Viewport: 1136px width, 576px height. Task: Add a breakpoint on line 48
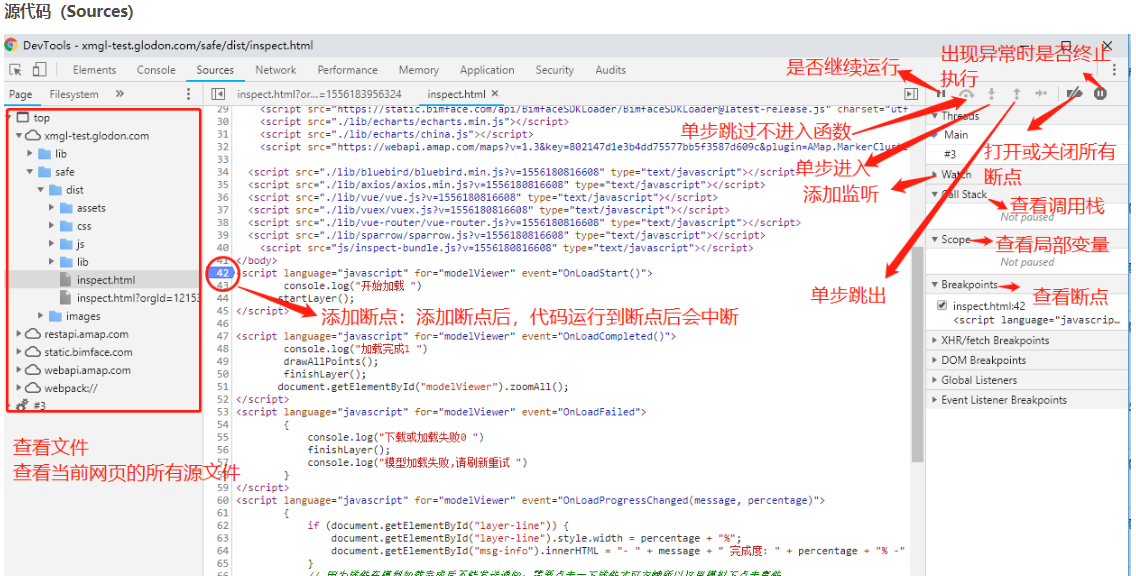click(223, 348)
